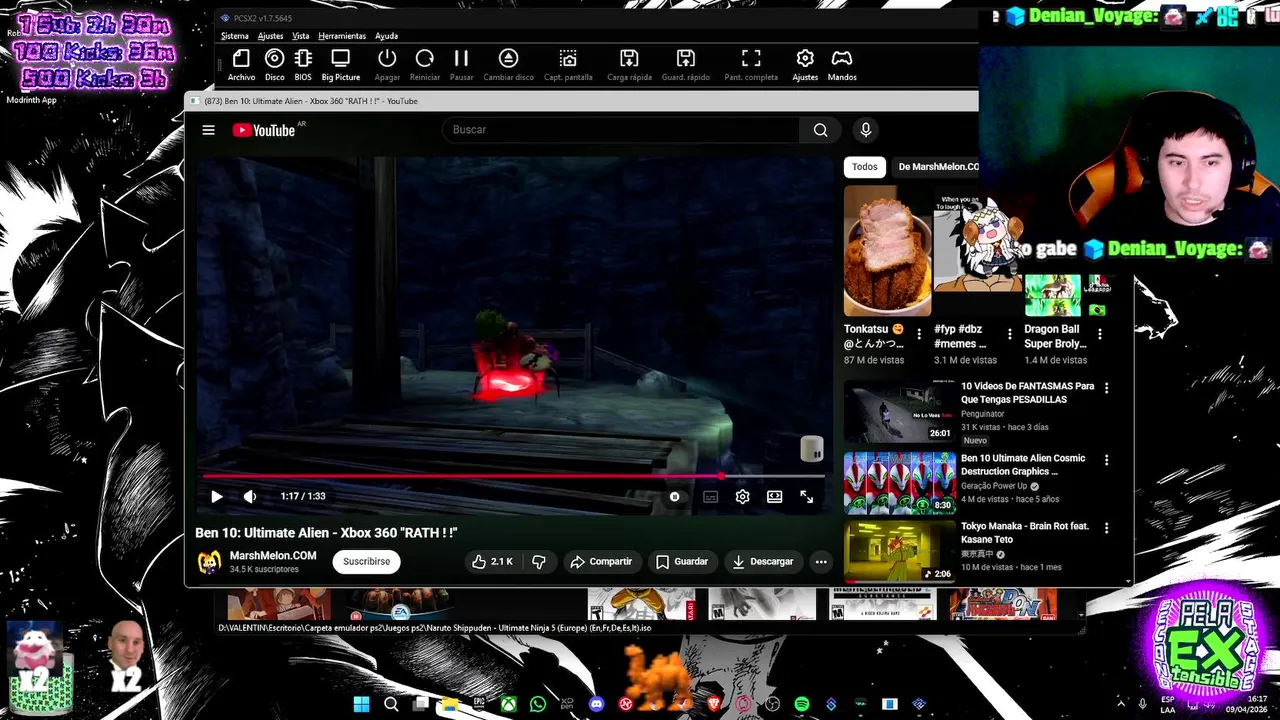Open more actions beside Descargar
Screen dimensions: 1280x720
click(821, 562)
